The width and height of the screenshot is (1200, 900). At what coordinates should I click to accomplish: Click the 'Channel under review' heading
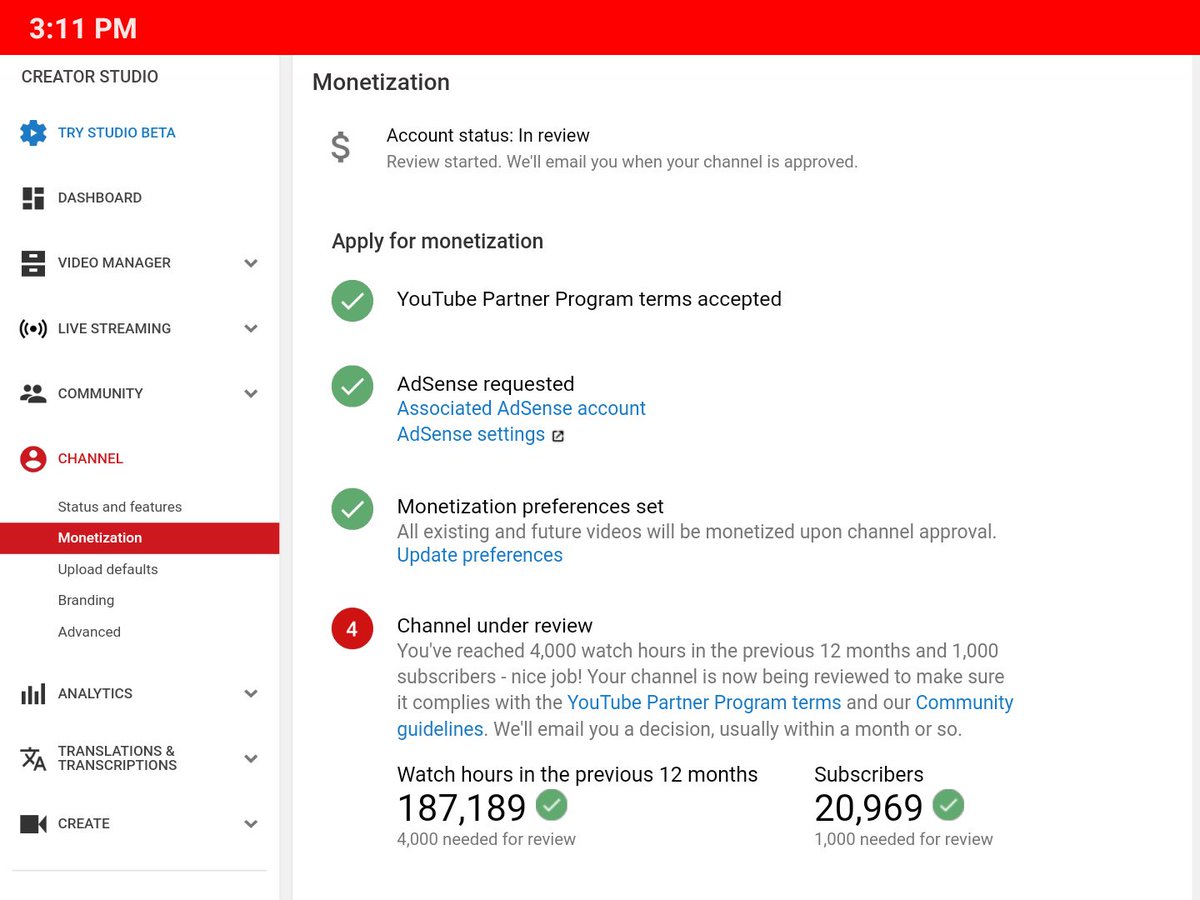(x=495, y=625)
